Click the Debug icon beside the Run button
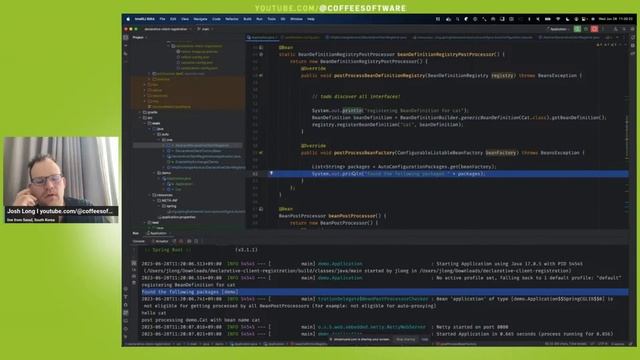 [586, 29]
